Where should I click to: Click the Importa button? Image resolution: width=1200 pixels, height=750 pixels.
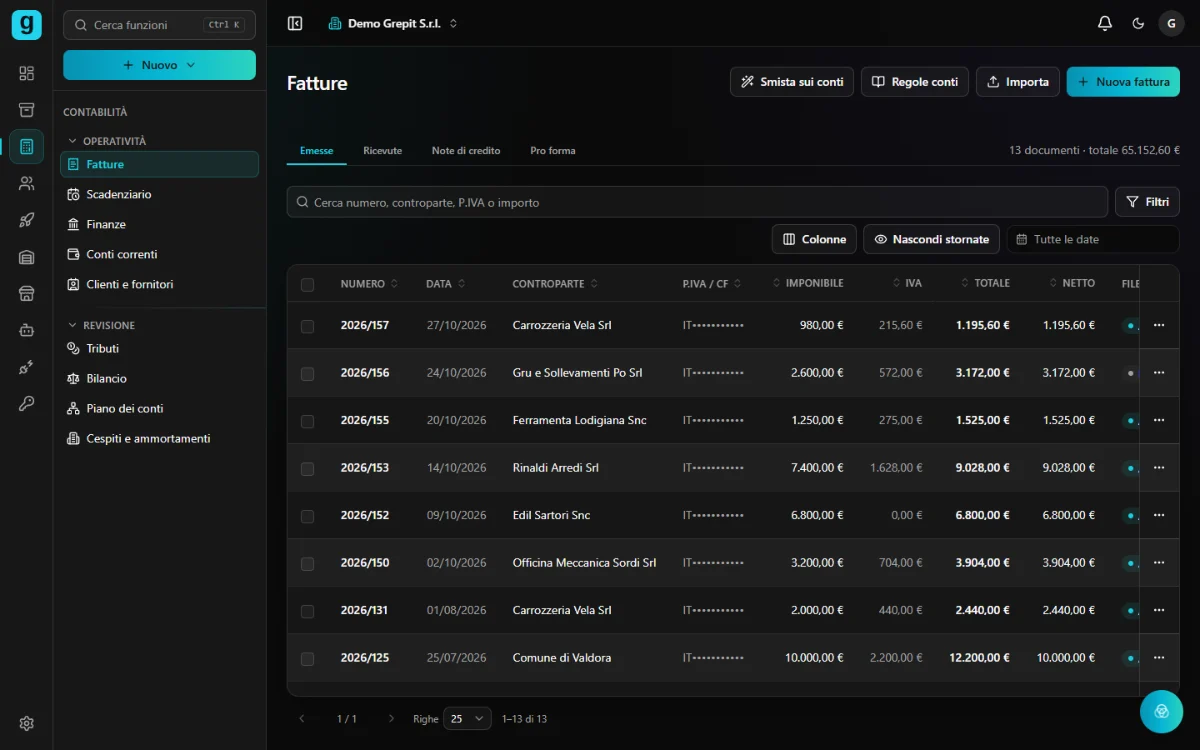tap(1018, 82)
